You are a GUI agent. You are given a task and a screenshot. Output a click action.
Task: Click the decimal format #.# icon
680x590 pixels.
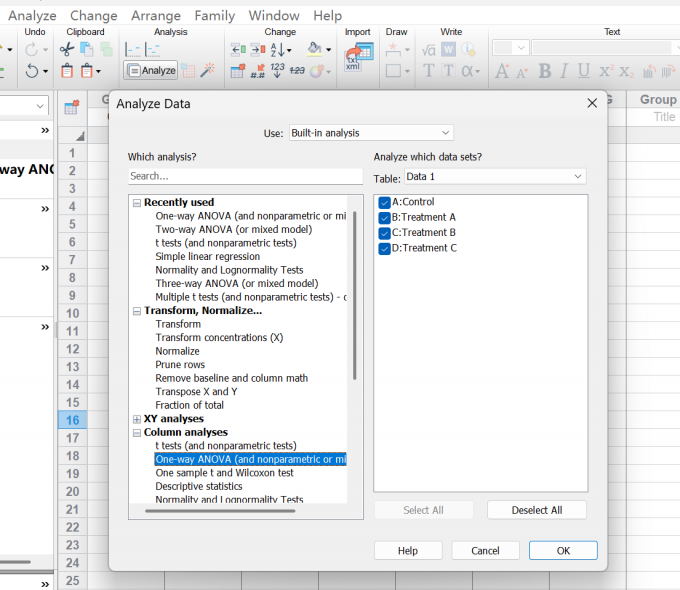(258, 71)
